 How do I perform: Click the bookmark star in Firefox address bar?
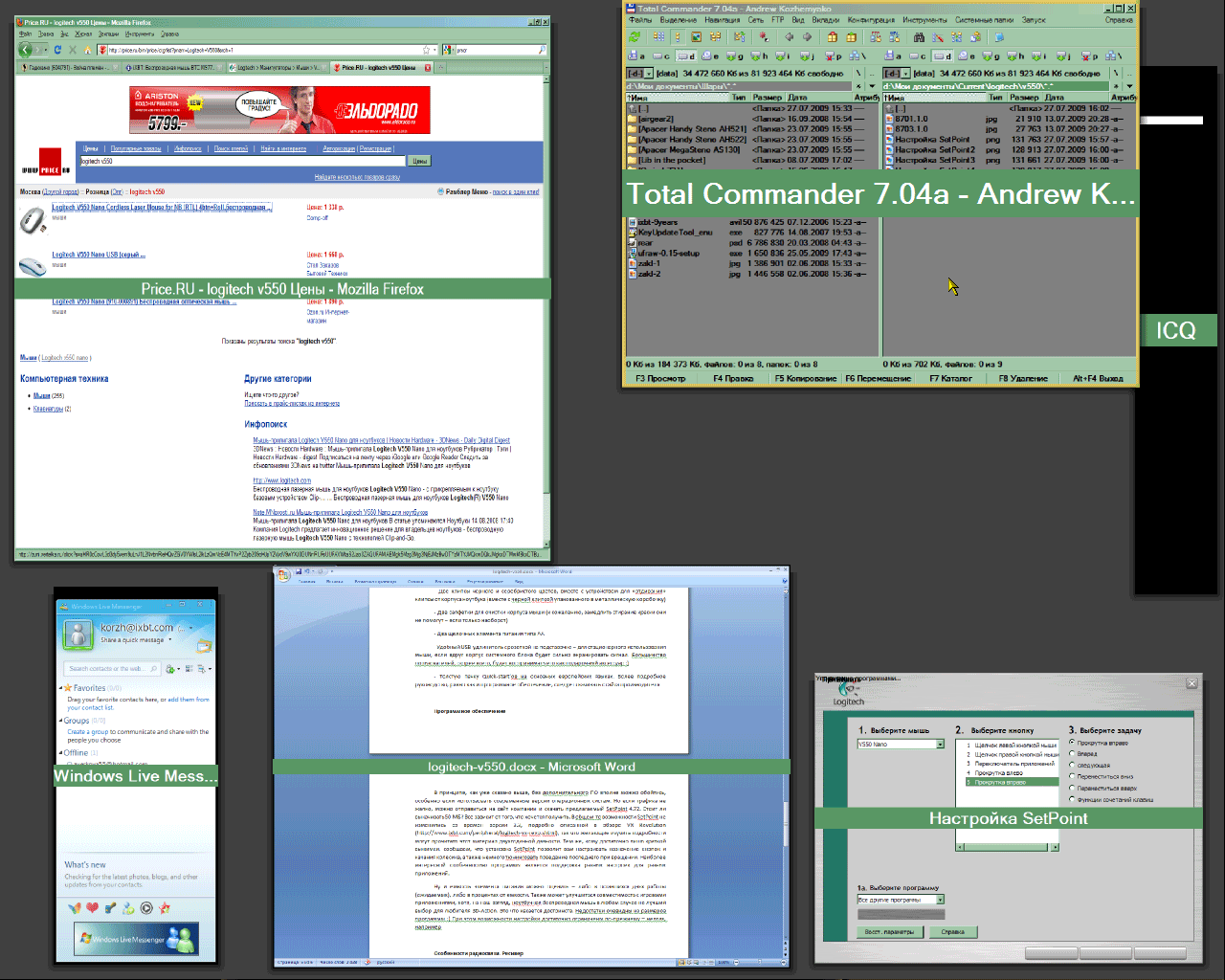[x=426, y=50]
